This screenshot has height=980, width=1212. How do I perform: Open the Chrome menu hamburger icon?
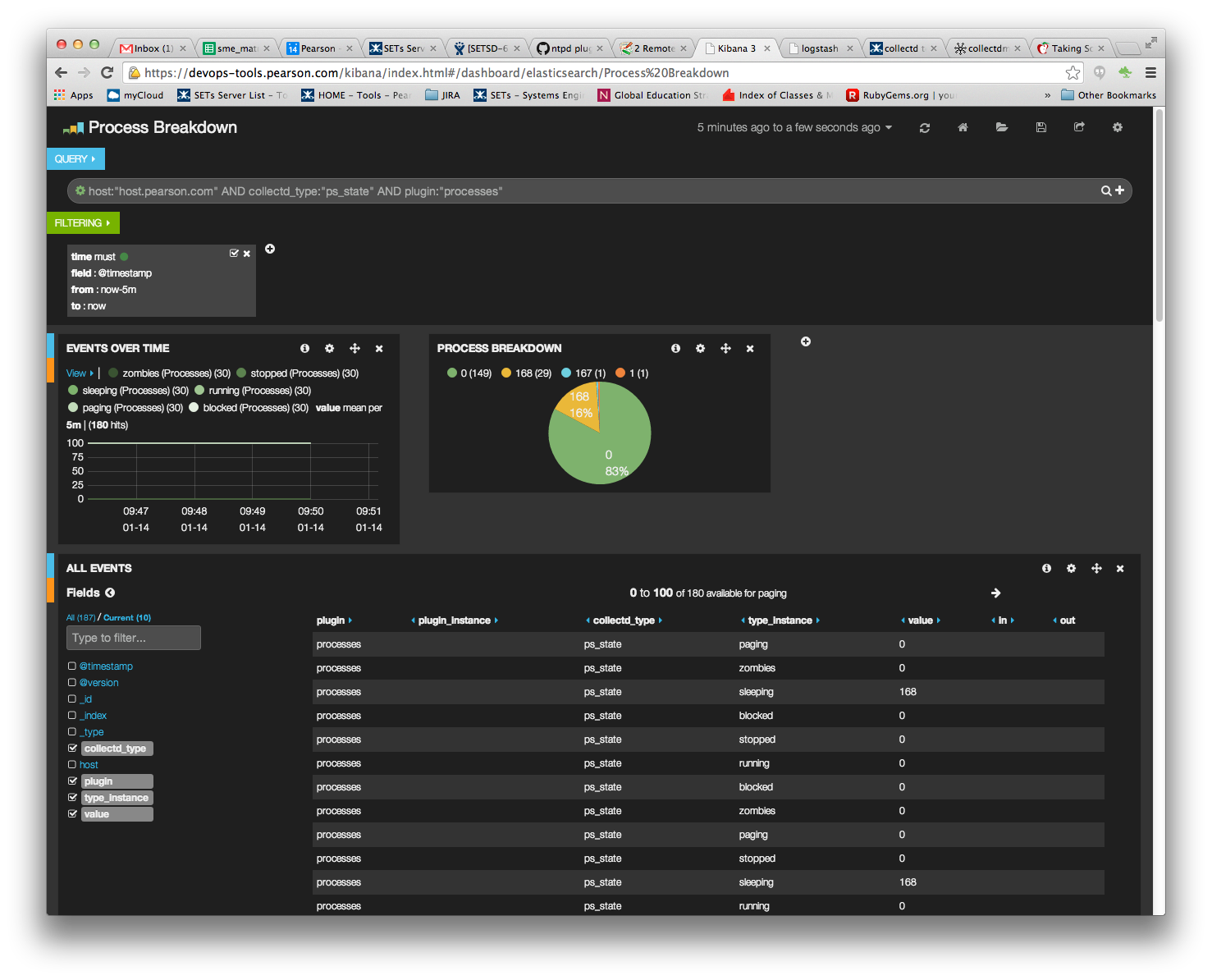pos(1150,72)
